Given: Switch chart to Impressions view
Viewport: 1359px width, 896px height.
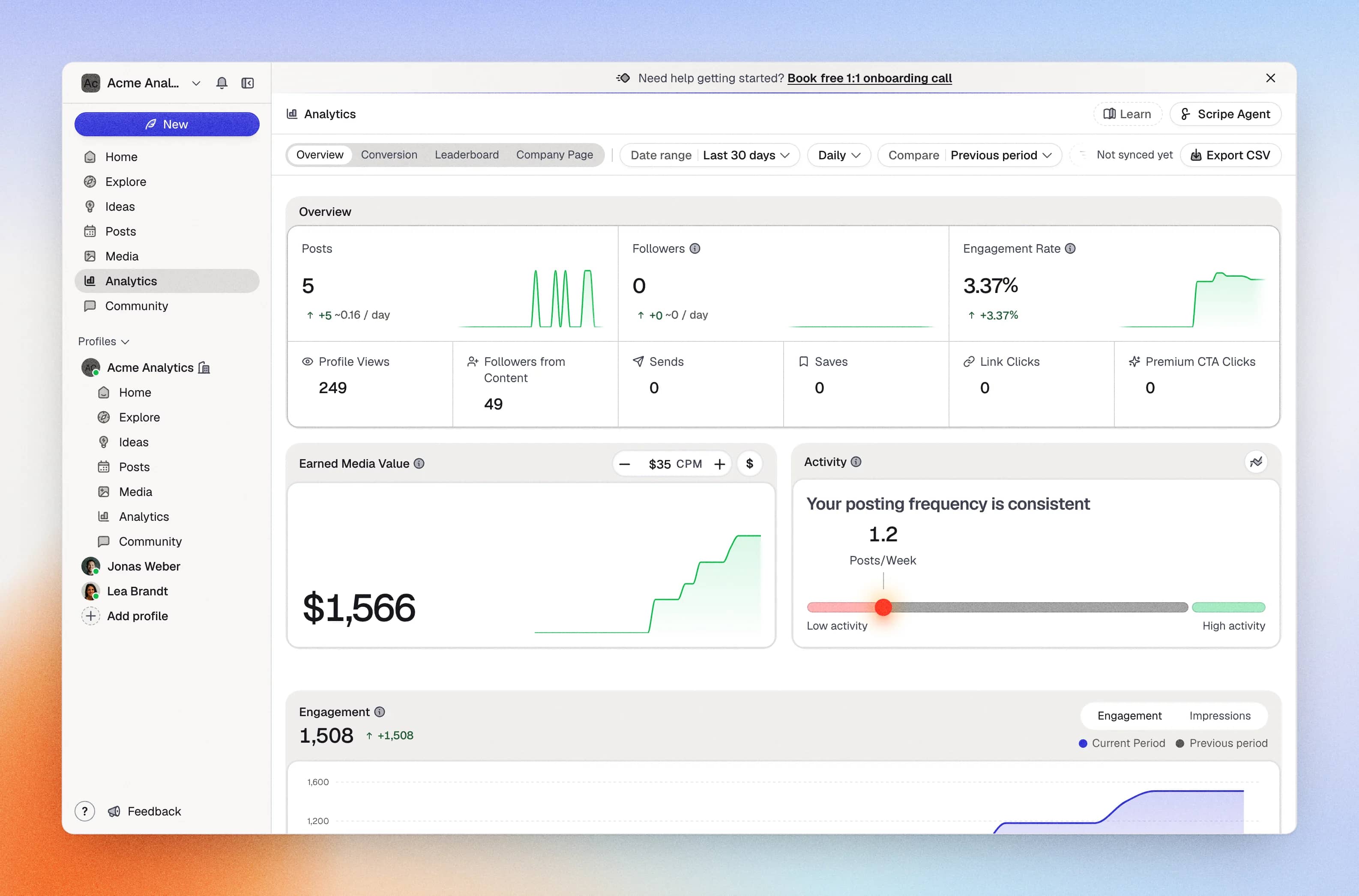Looking at the screenshot, I should tap(1220, 715).
